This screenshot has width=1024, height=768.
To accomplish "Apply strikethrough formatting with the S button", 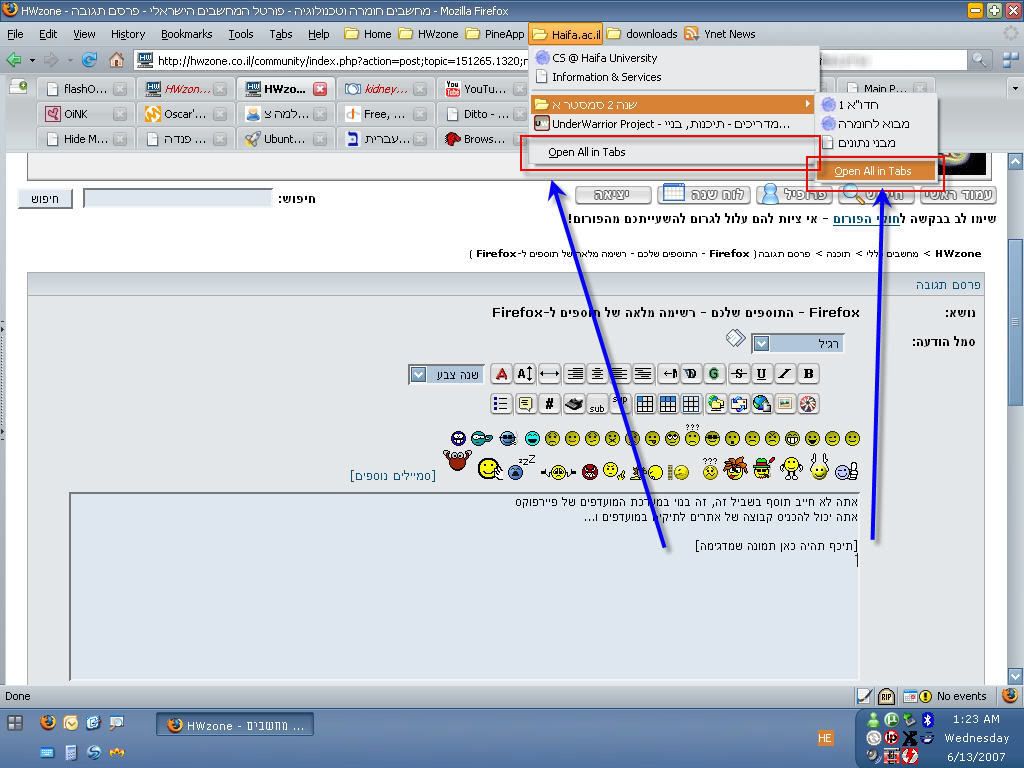I will pyautogui.click(x=738, y=374).
